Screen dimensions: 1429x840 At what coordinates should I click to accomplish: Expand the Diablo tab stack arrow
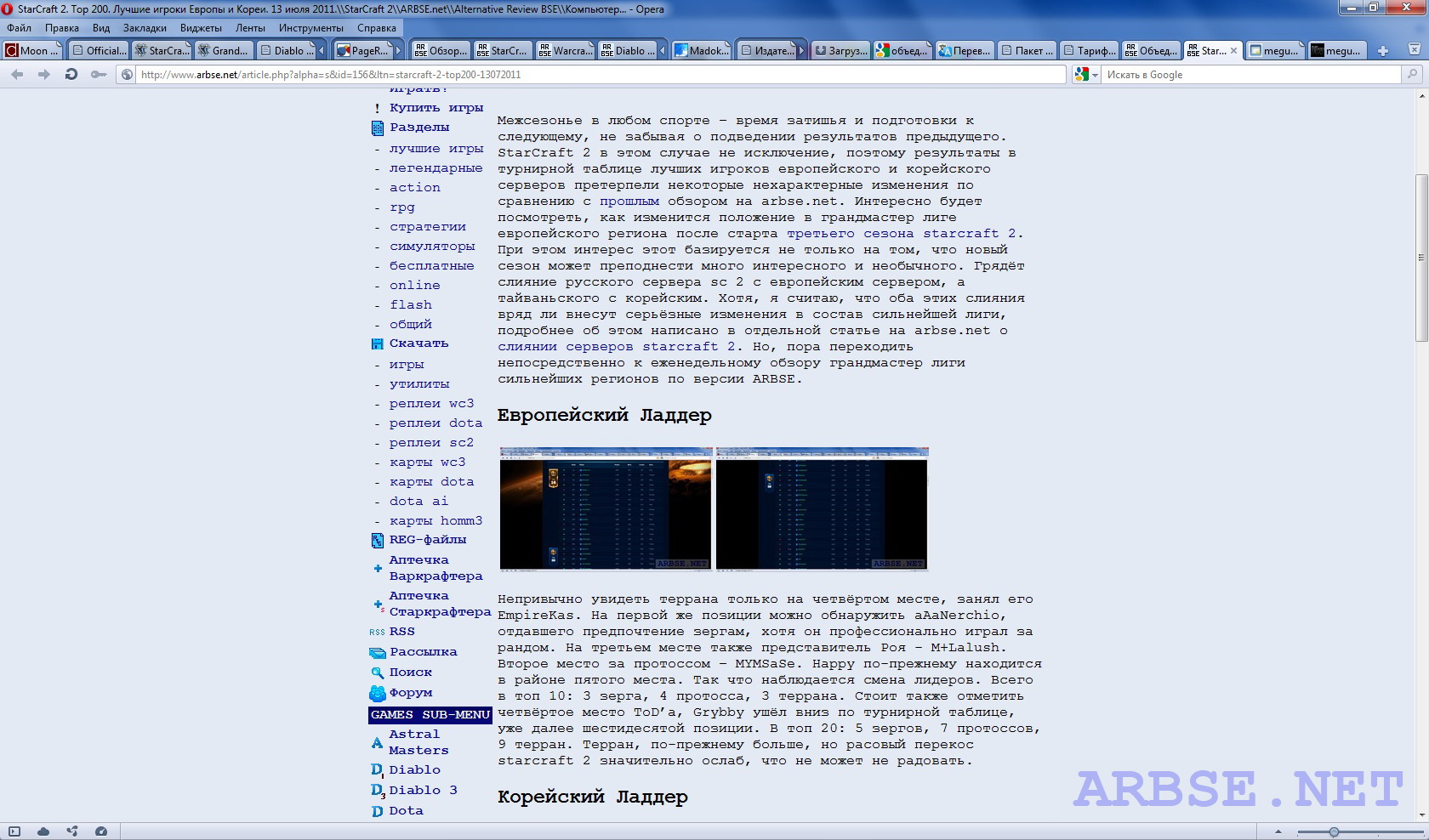pos(322,51)
